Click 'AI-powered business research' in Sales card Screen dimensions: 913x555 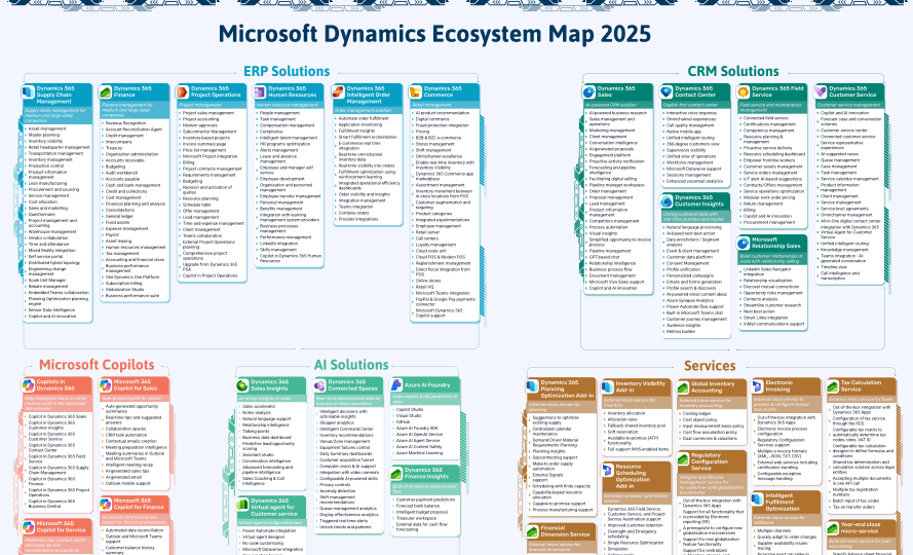[618, 113]
